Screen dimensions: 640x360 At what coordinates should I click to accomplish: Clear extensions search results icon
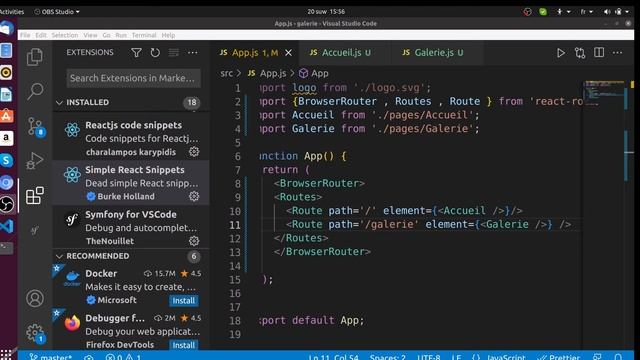[174, 53]
